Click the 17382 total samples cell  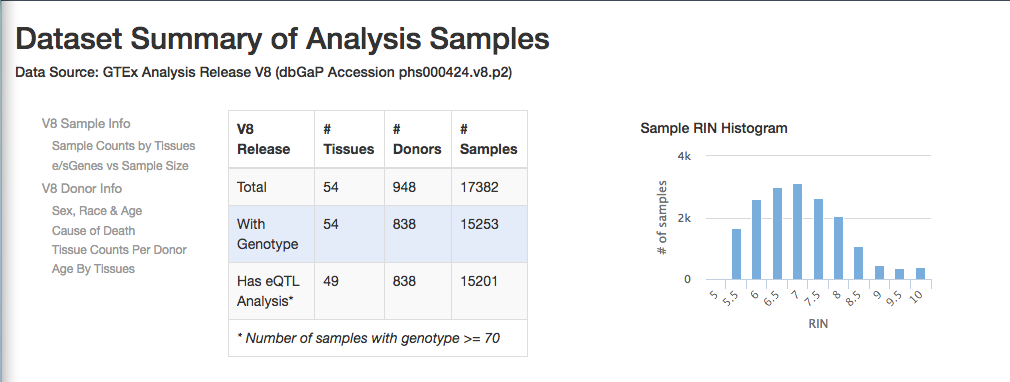click(489, 187)
